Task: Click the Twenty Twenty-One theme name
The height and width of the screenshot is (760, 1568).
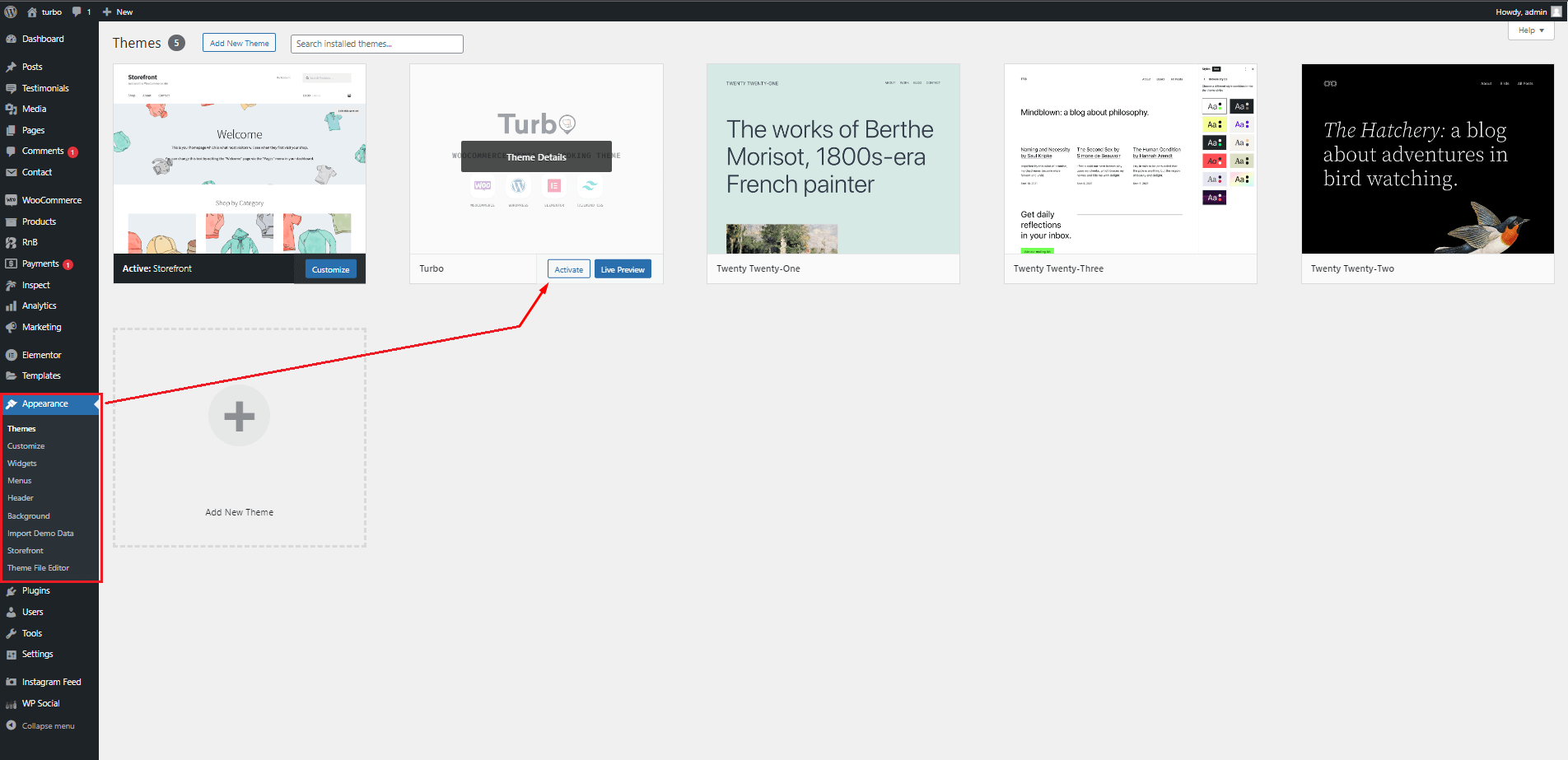Action: (x=758, y=268)
